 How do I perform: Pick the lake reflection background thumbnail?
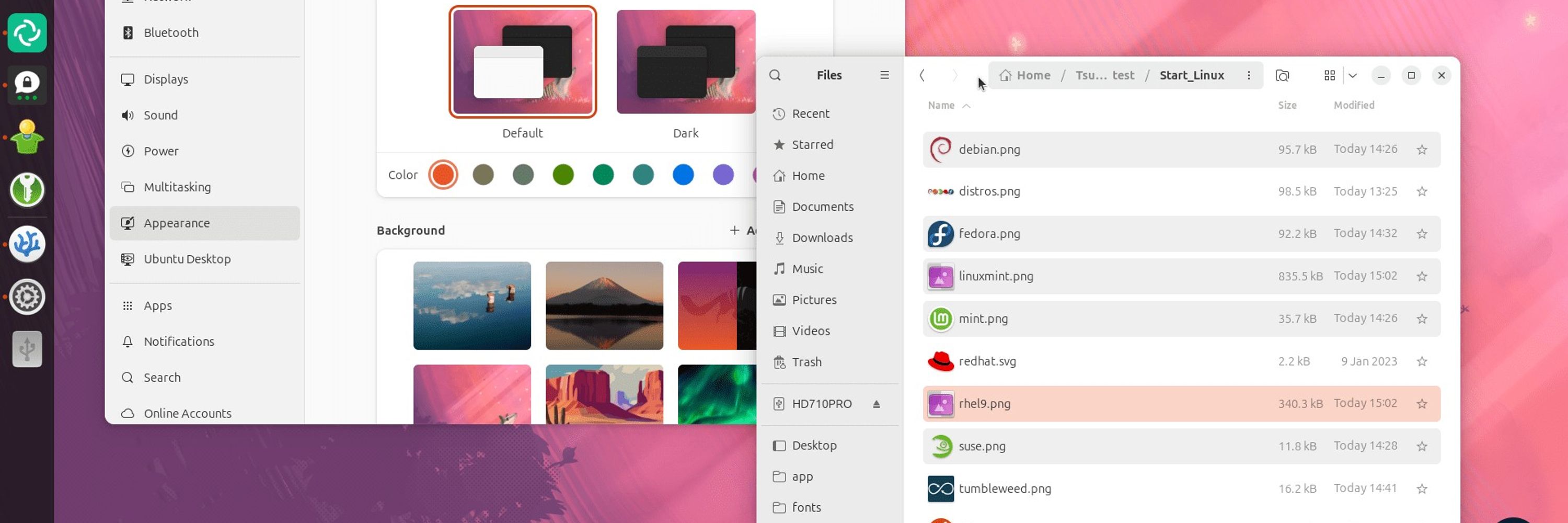[x=472, y=305]
